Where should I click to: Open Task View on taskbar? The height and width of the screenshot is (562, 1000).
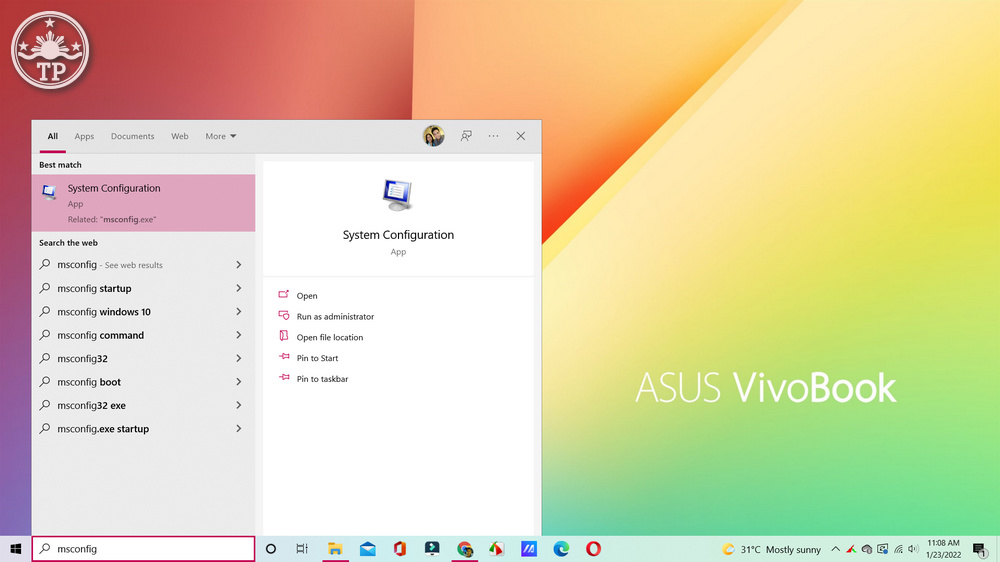(302, 549)
